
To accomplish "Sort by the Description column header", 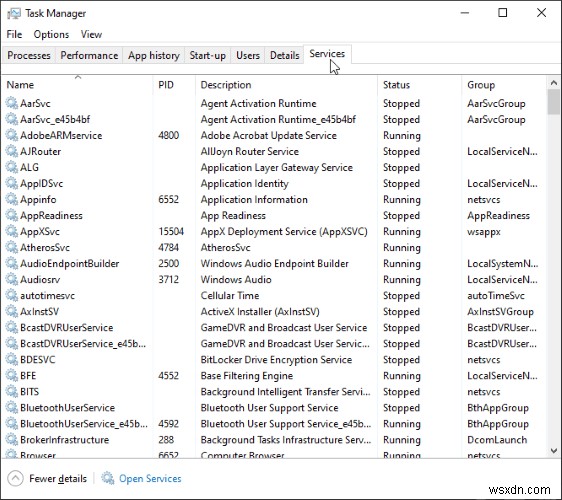I will pos(286,85).
